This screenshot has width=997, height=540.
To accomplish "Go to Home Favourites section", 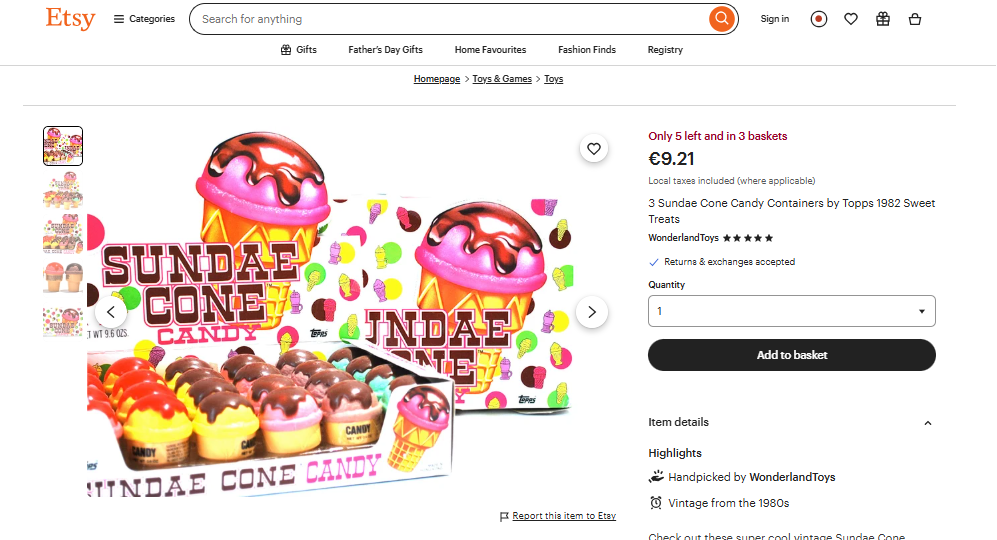I will pos(490,50).
